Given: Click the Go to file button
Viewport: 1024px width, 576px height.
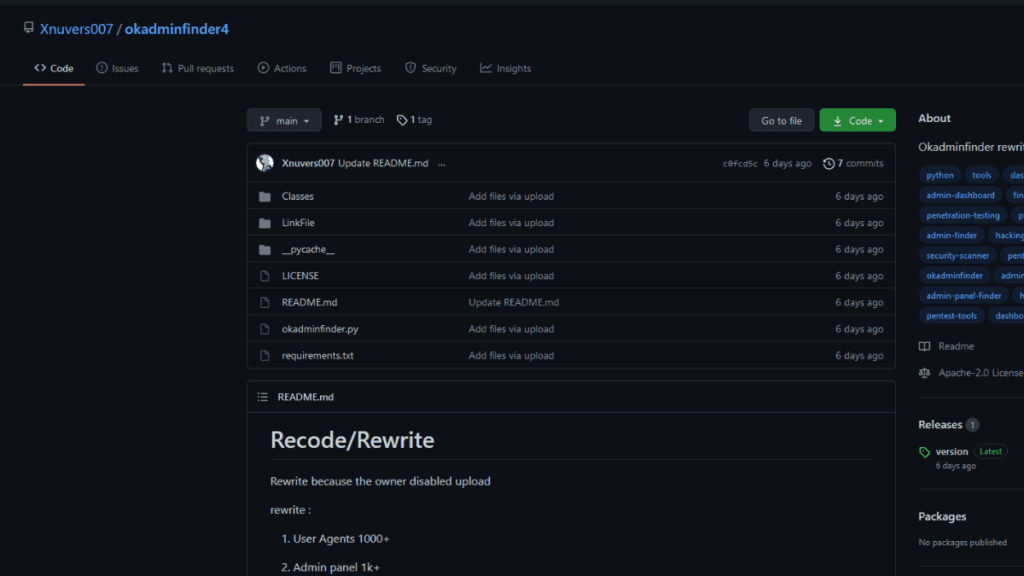Looking at the screenshot, I should tap(781, 120).
